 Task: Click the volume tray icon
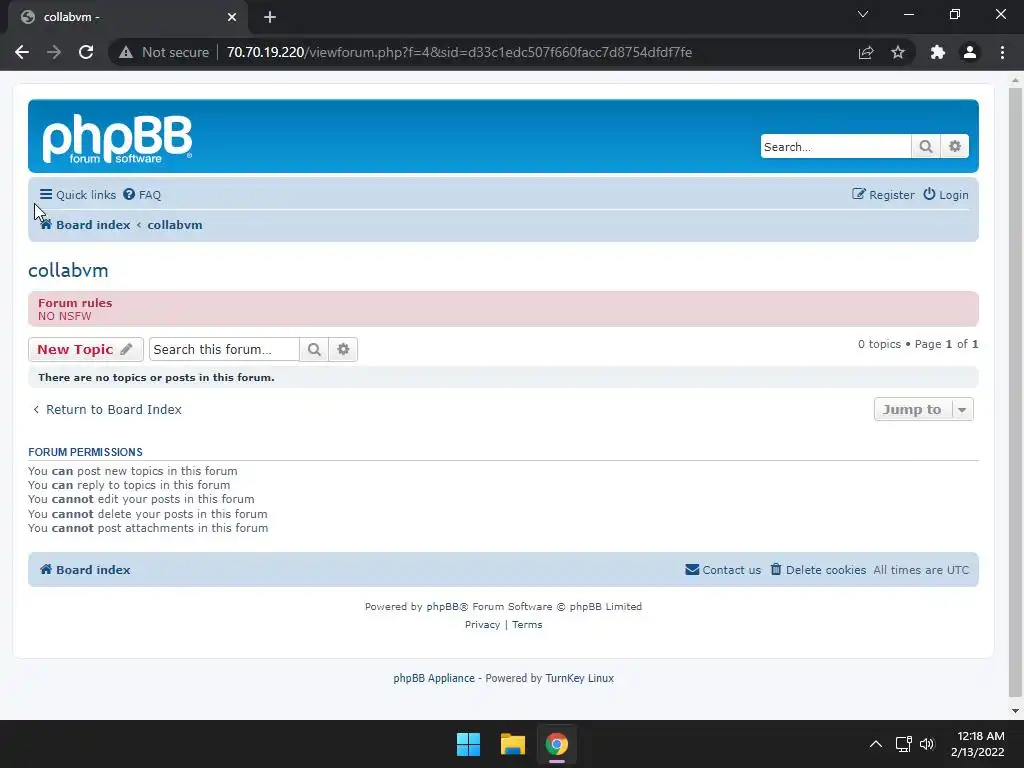(927, 744)
